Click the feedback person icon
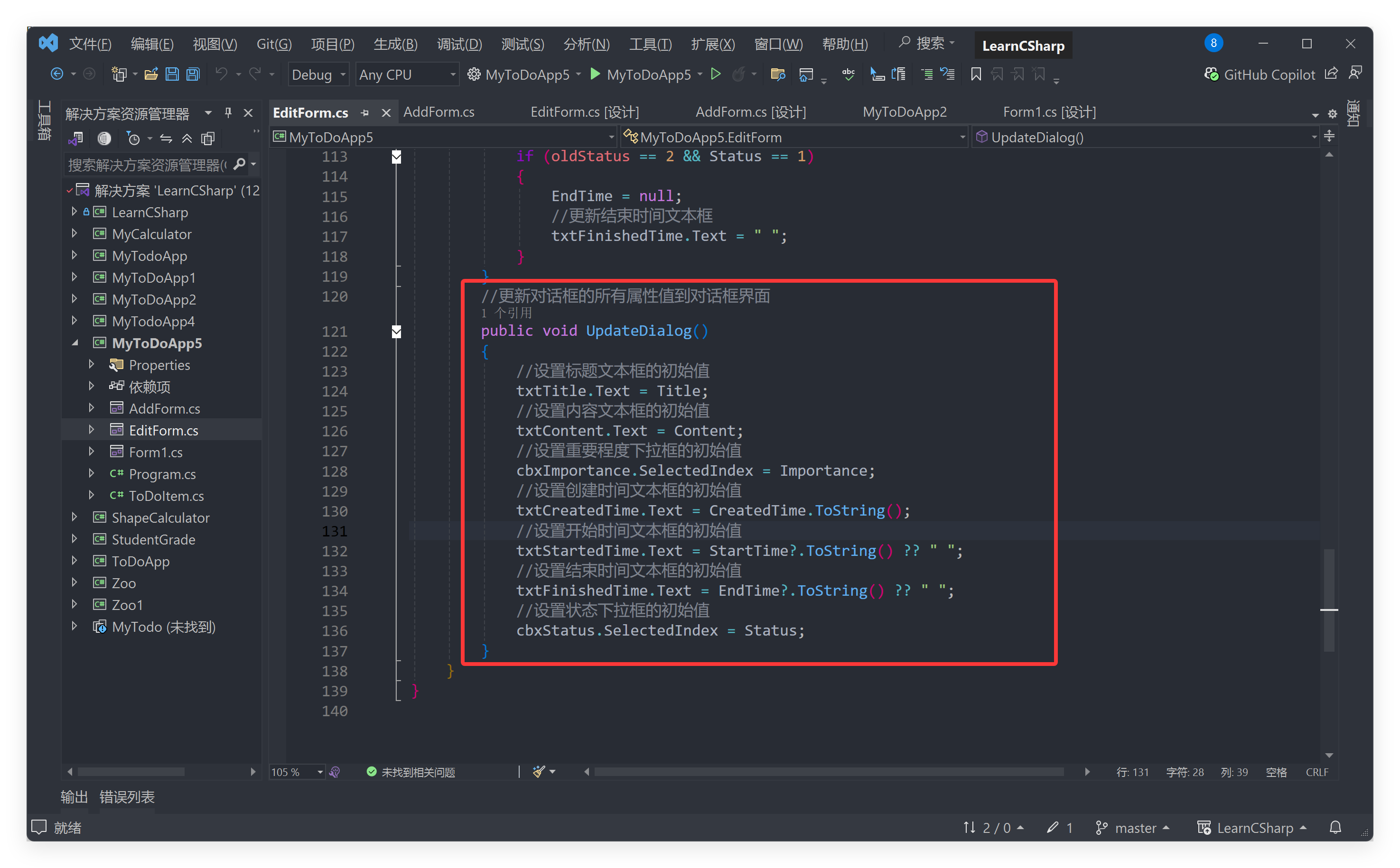 (x=1355, y=73)
